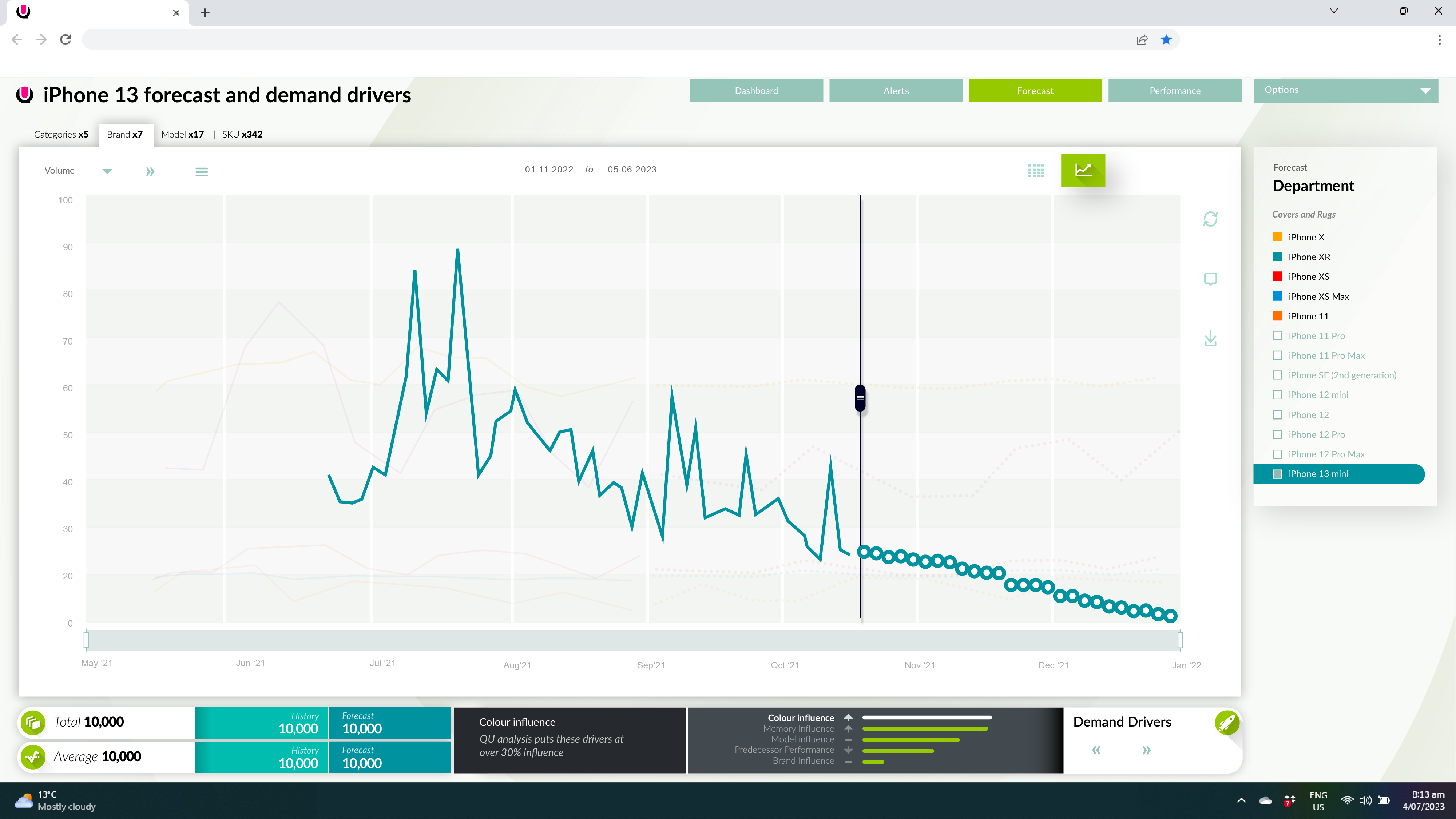Close the current browser tab
This screenshot has height=819, width=1456.
coord(176,12)
